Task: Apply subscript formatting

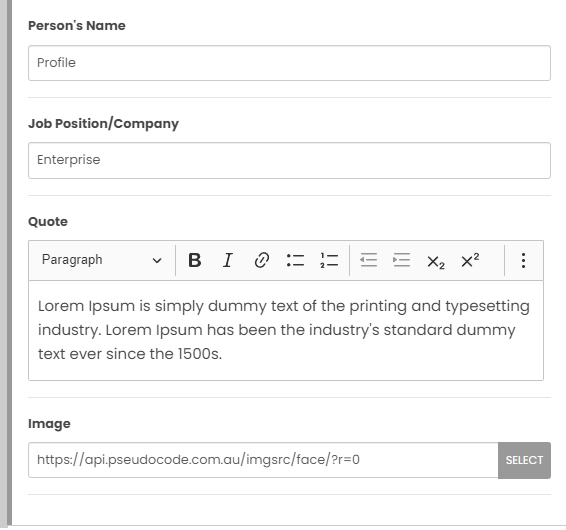Action: click(x=436, y=261)
